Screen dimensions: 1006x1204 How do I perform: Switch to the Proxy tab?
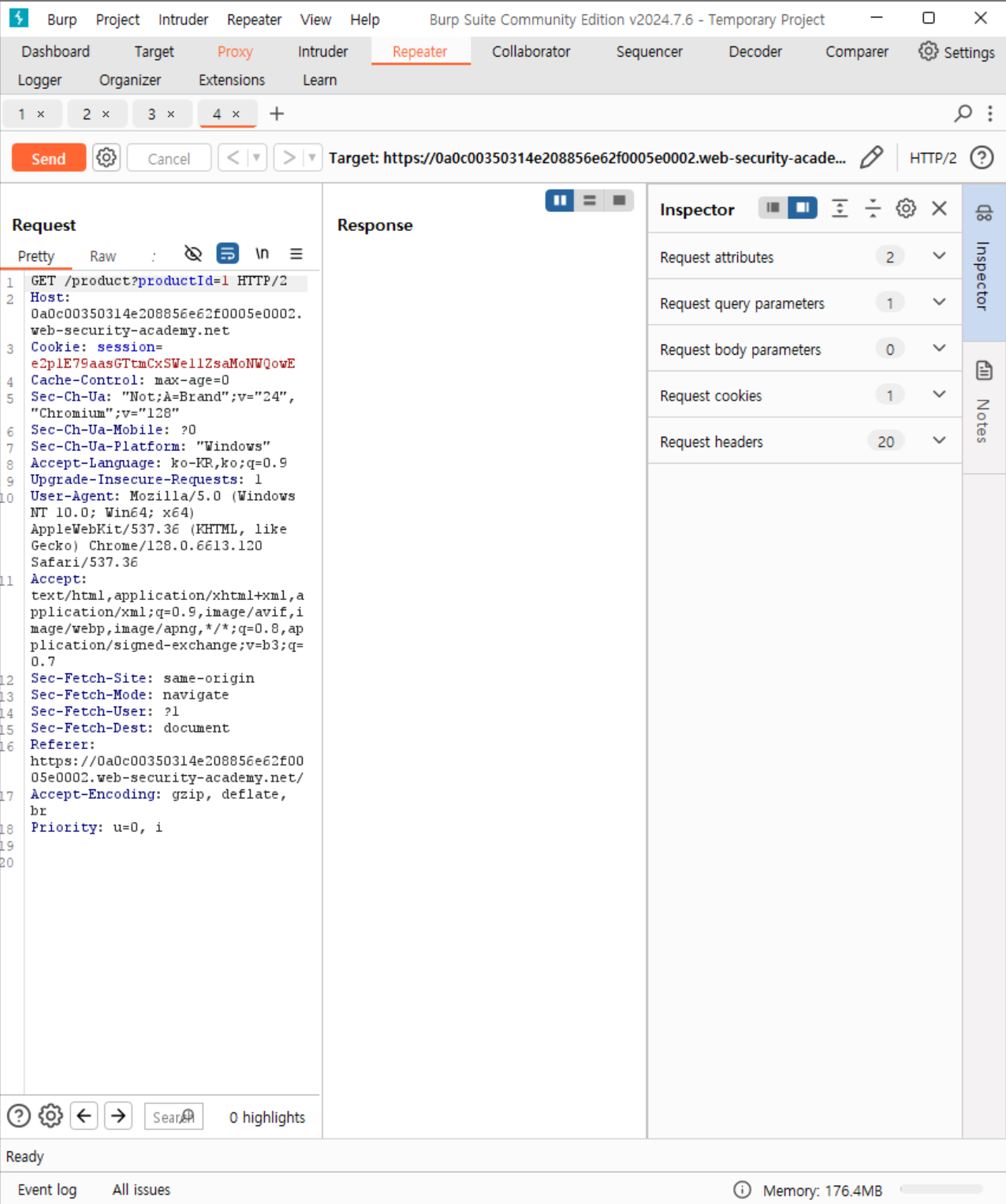(235, 51)
